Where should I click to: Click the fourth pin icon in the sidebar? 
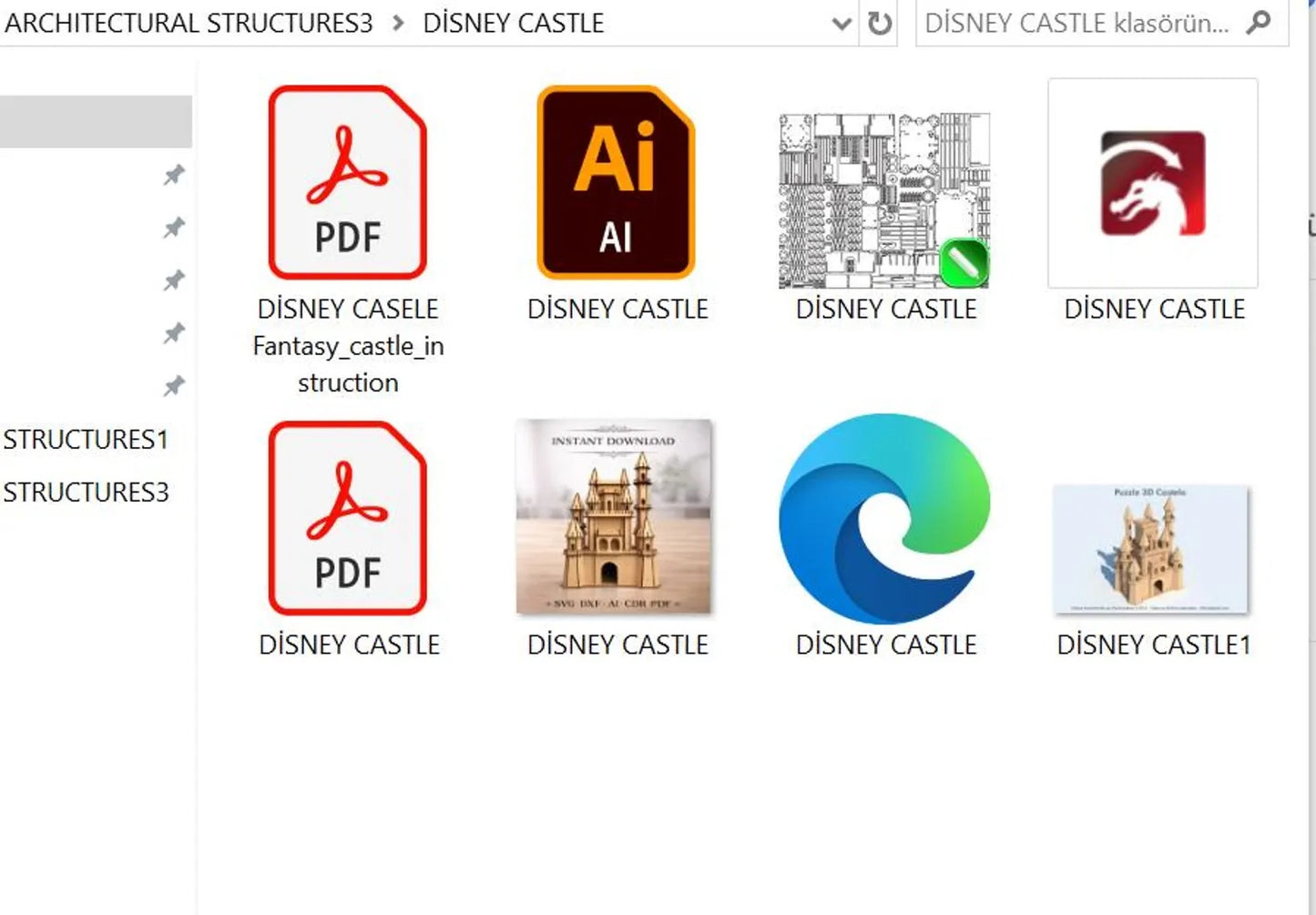[173, 333]
